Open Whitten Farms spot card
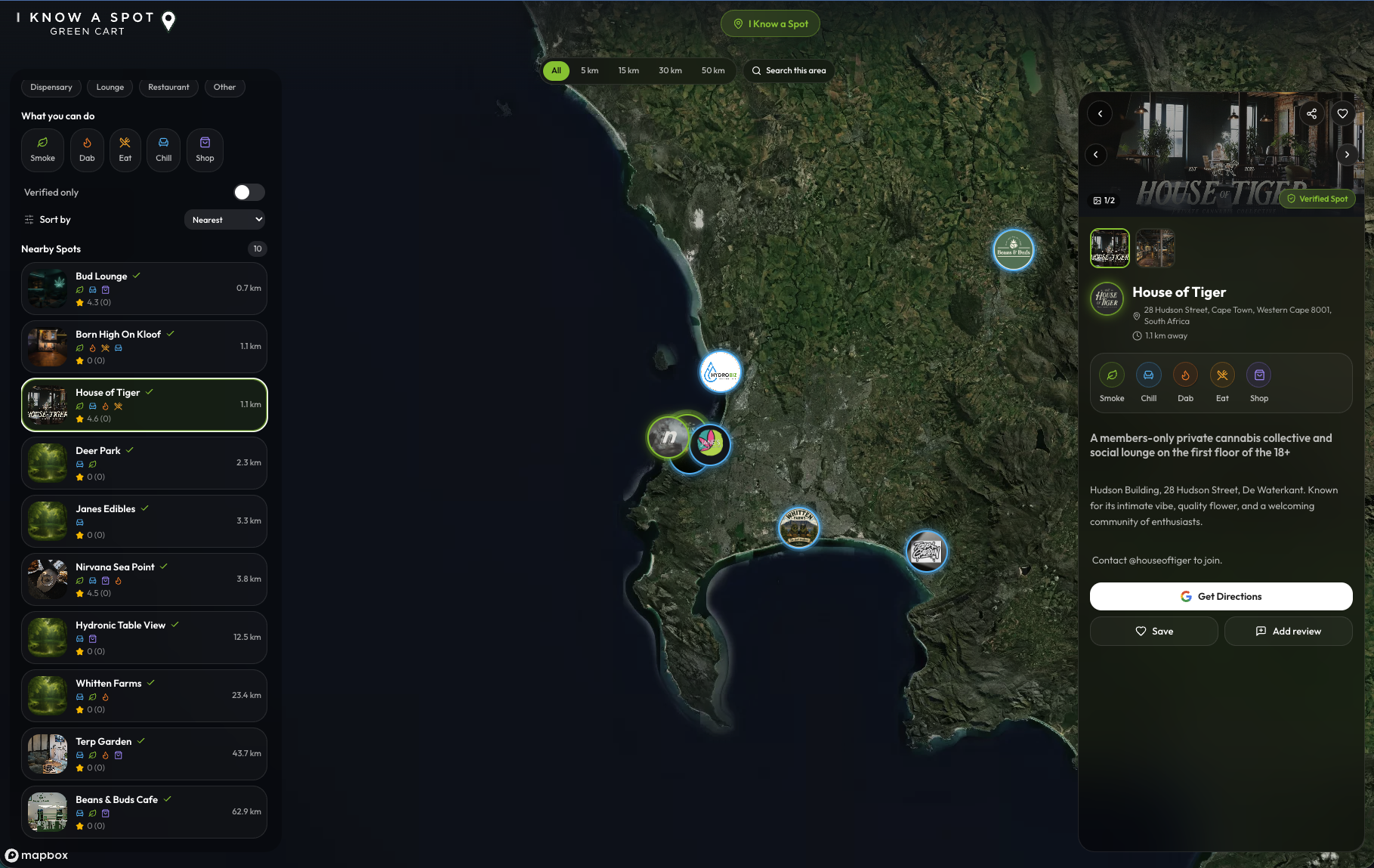Image resolution: width=1374 pixels, height=868 pixels. point(144,696)
